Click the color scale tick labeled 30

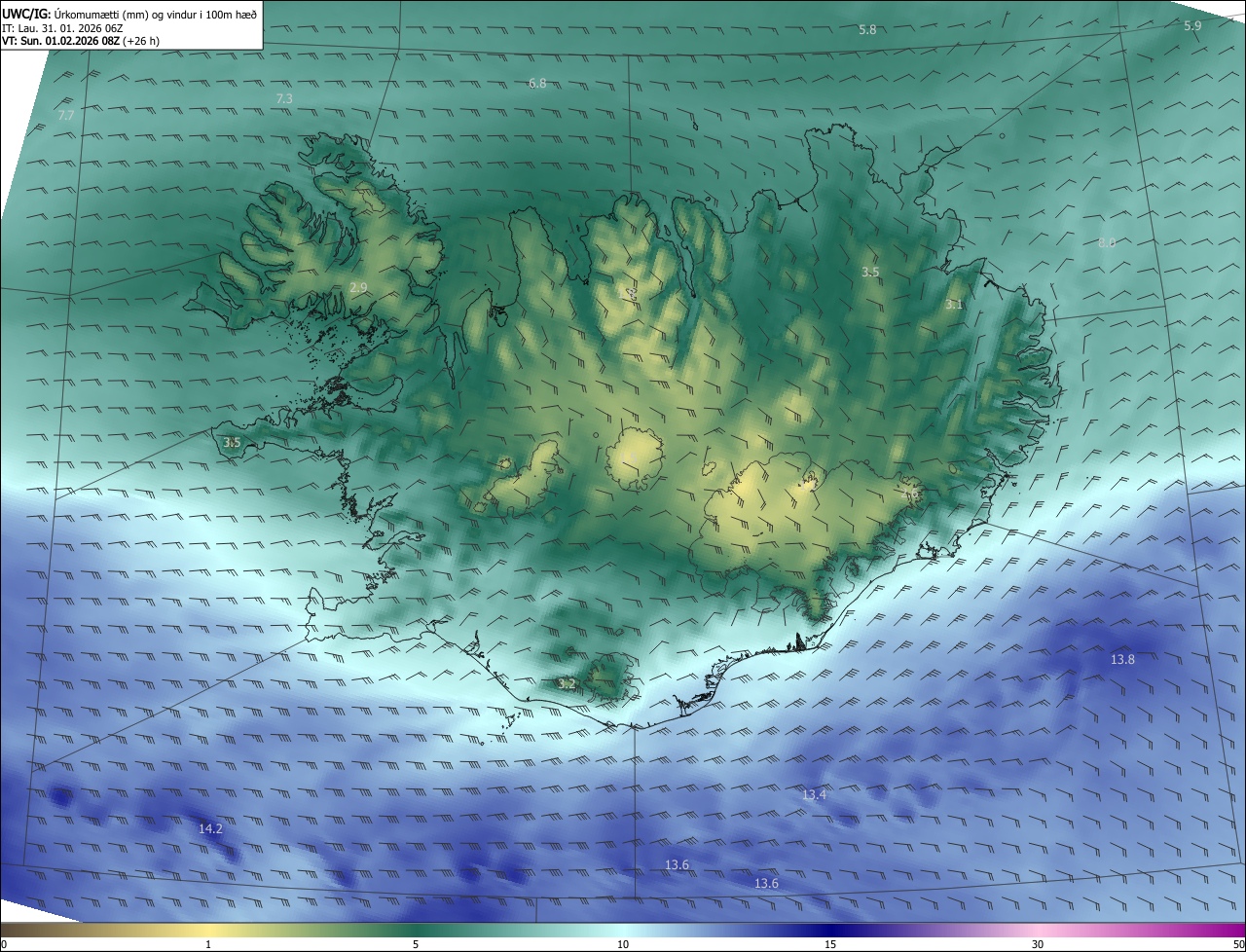1038,944
